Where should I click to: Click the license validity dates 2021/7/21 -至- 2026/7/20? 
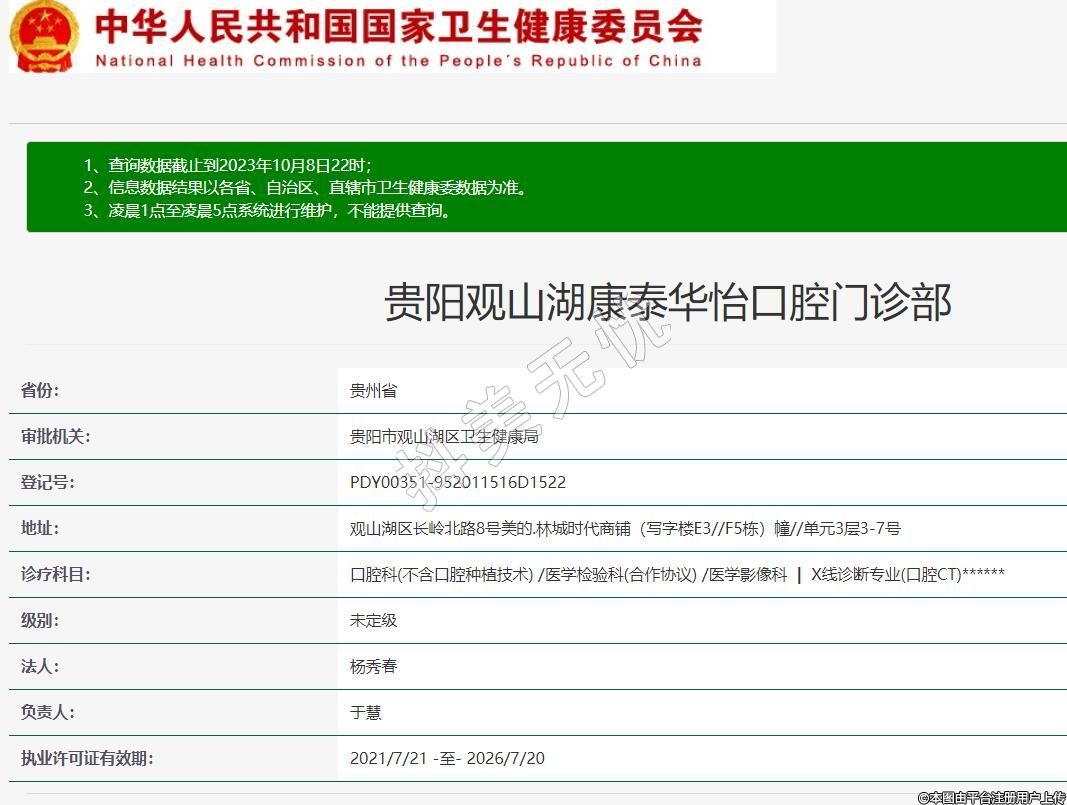[447, 758]
